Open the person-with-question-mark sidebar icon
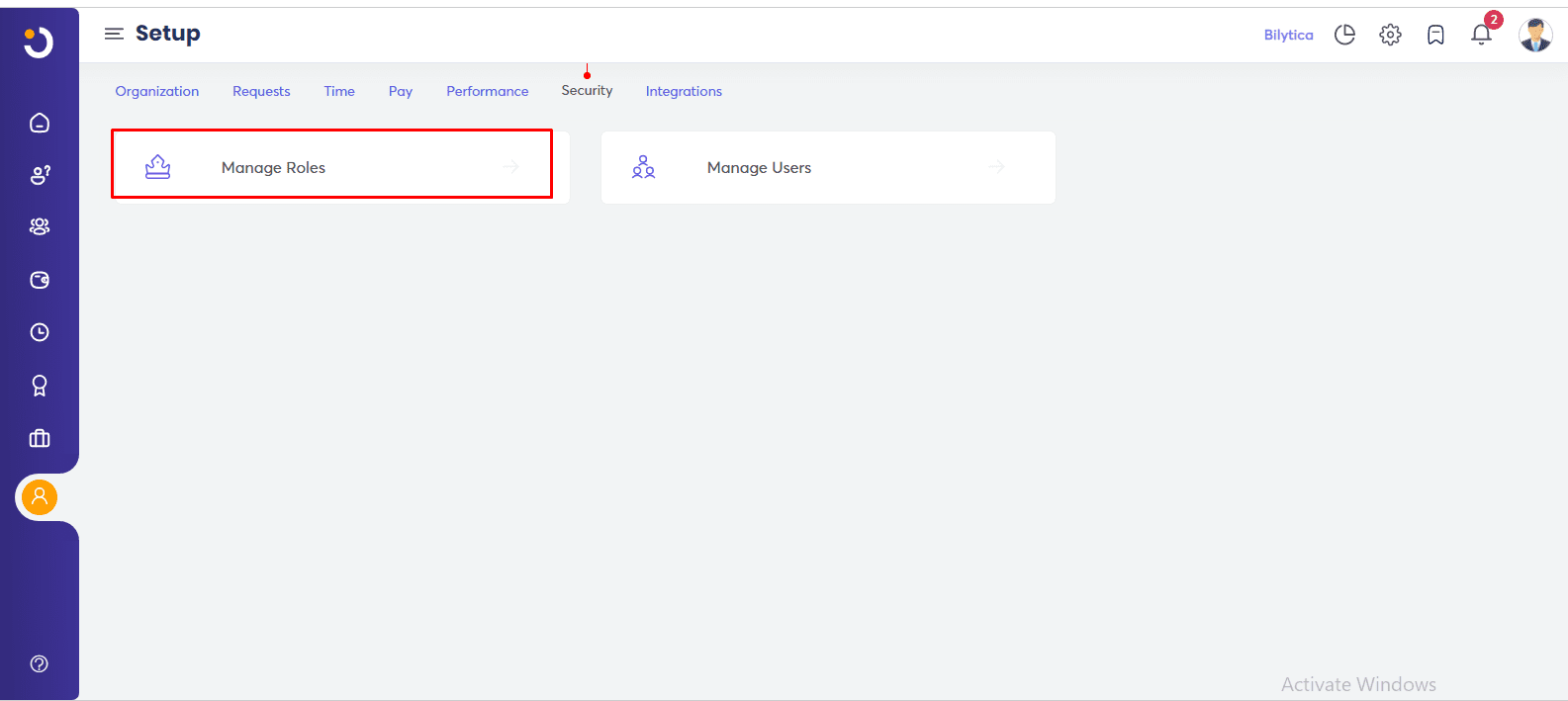 point(40,175)
